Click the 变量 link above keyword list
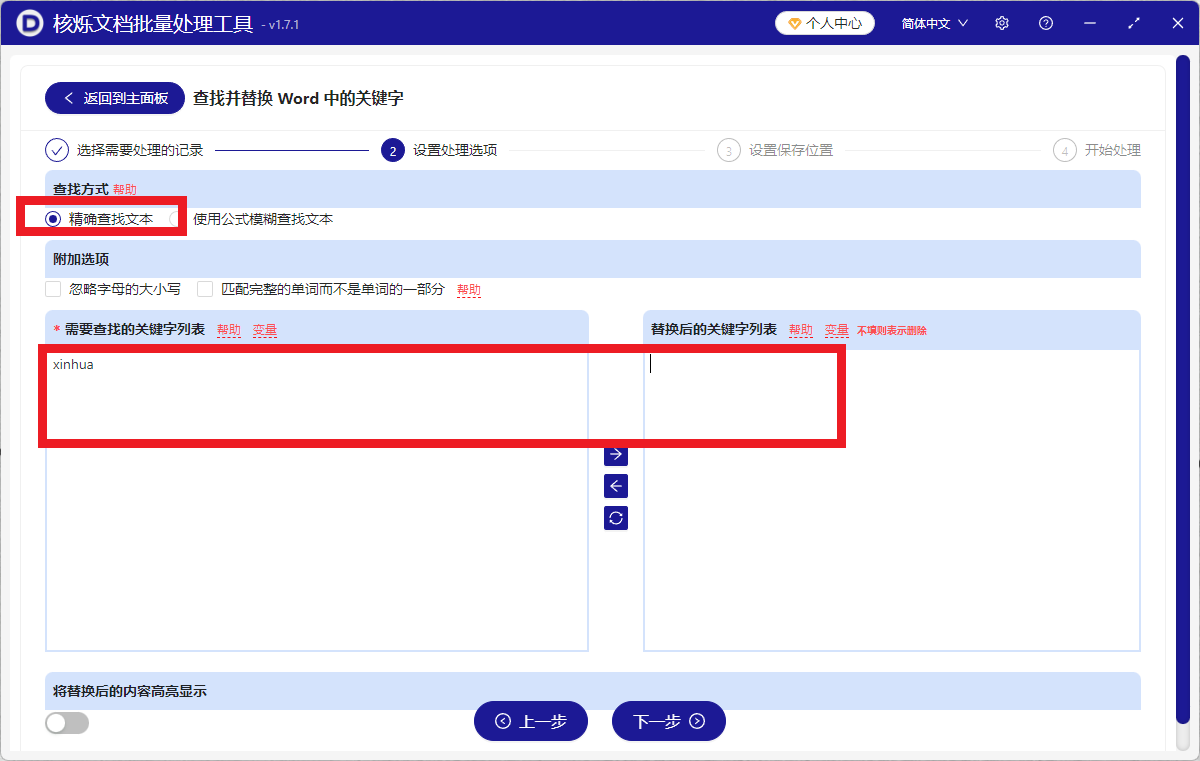Image resolution: width=1200 pixels, height=761 pixels. pos(265,329)
